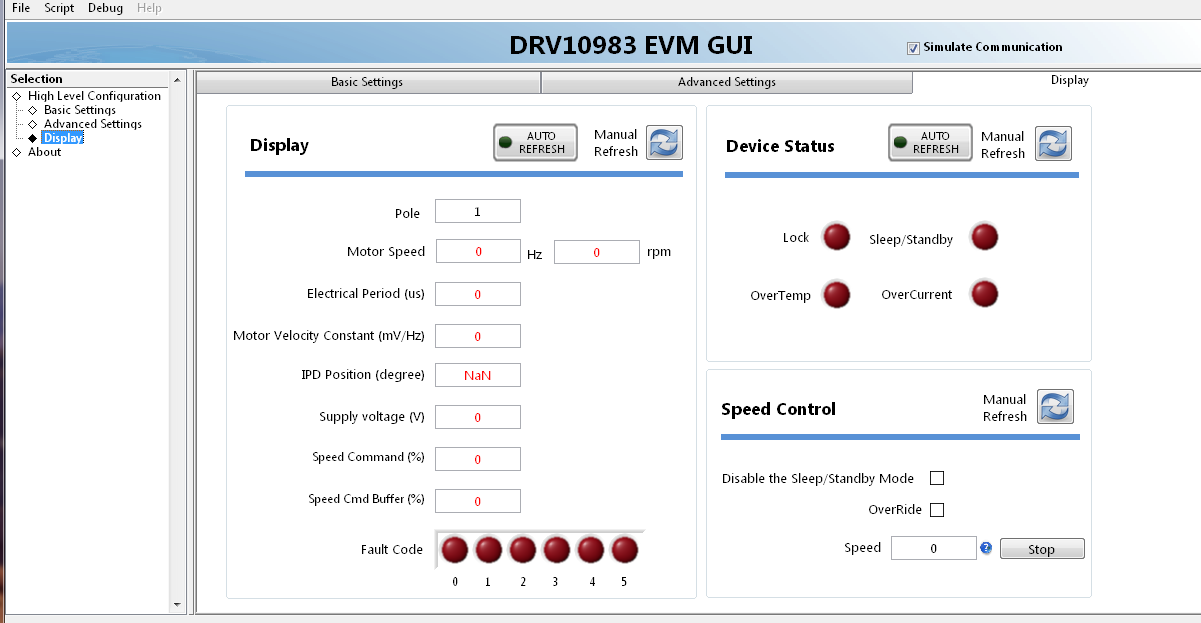Click the Selection panel header
The width and height of the screenshot is (1201, 623).
(x=89, y=79)
